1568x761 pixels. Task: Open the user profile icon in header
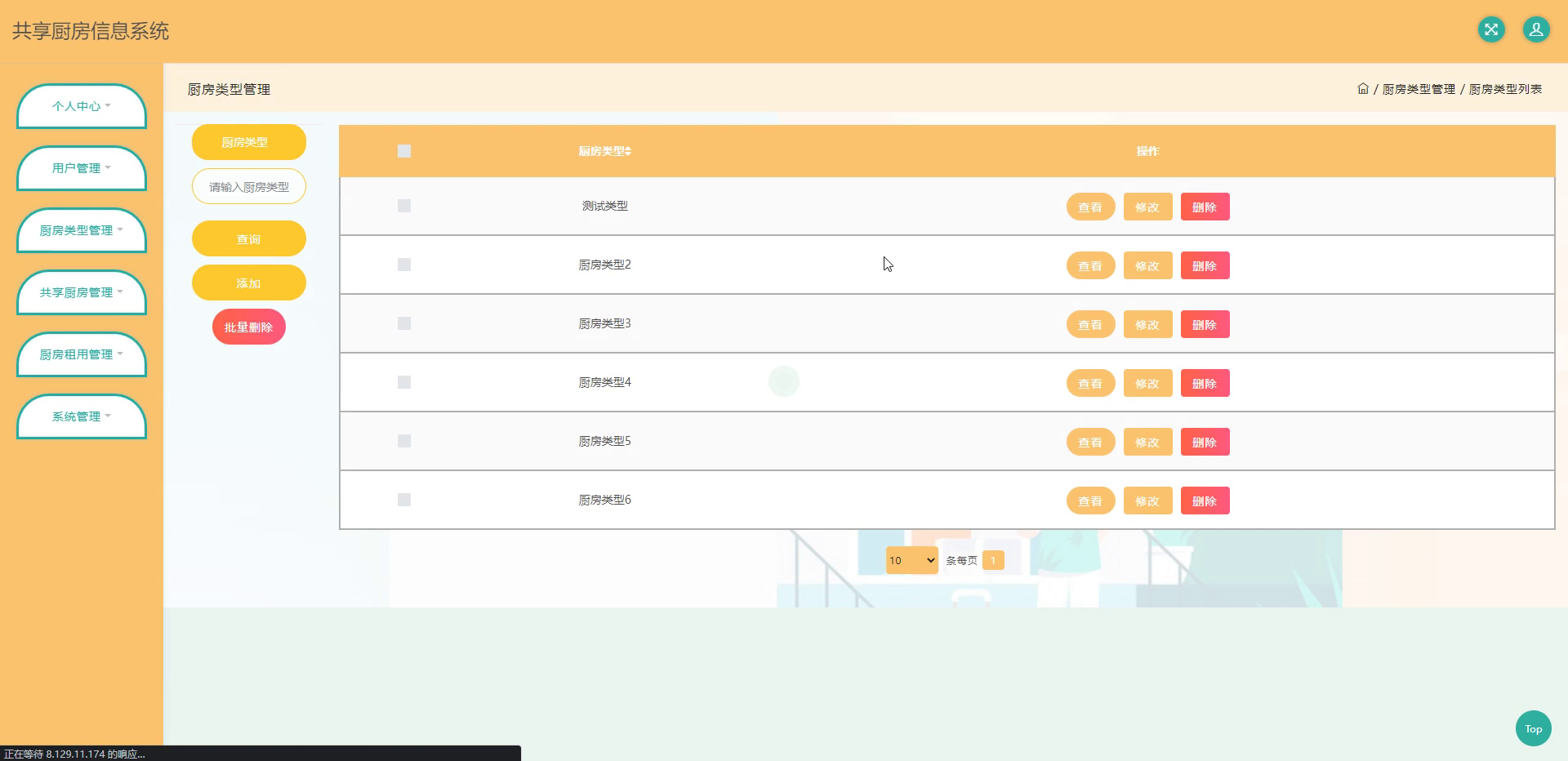[1536, 30]
